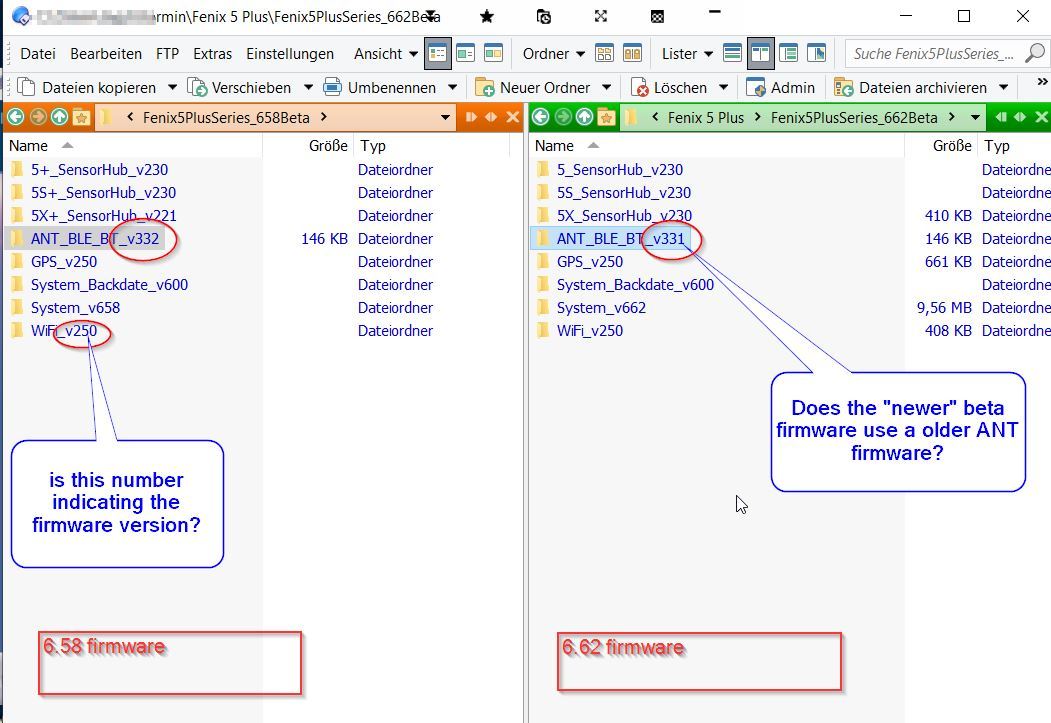Click the Dateien kopieren copy icon
The height and width of the screenshot is (723, 1051).
tap(26, 87)
